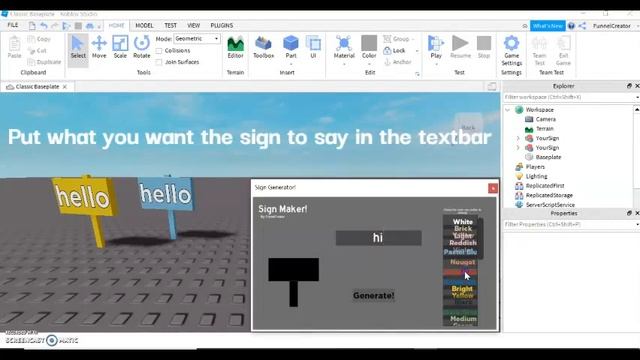Close the Sign Generator window
Image resolution: width=640 pixels, height=360 pixels.
pyautogui.click(x=493, y=188)
